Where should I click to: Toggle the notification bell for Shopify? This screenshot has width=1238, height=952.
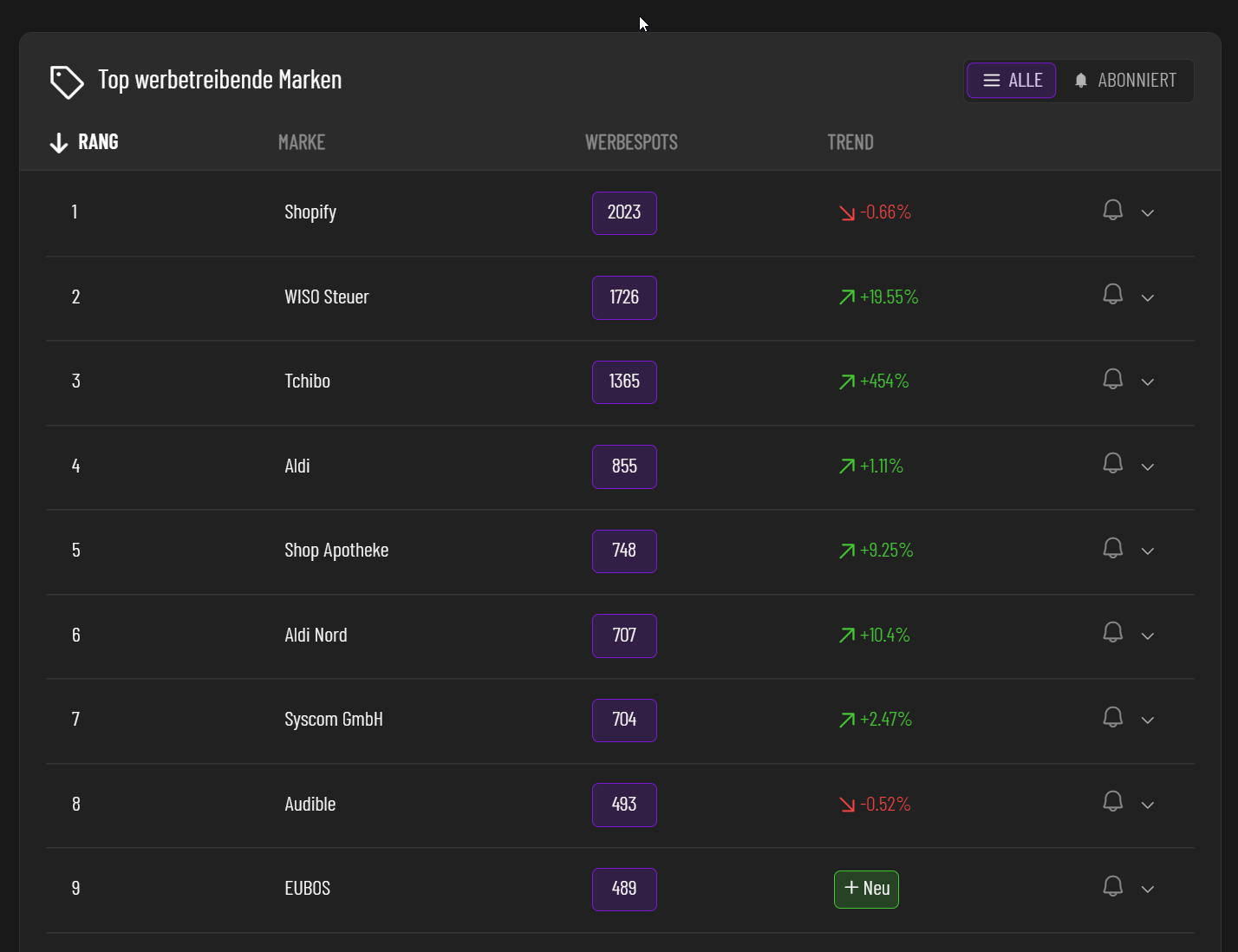1112,210
